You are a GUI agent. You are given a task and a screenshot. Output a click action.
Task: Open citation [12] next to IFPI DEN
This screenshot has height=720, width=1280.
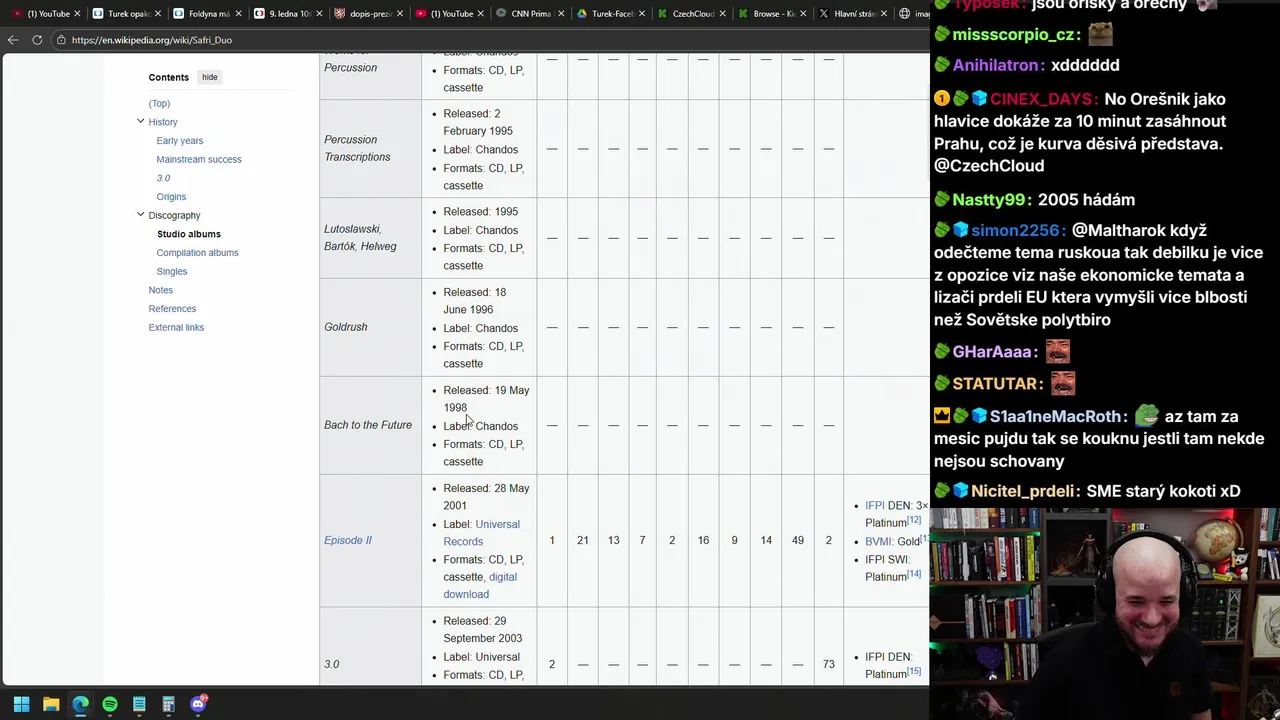click(x=914, y=520)
